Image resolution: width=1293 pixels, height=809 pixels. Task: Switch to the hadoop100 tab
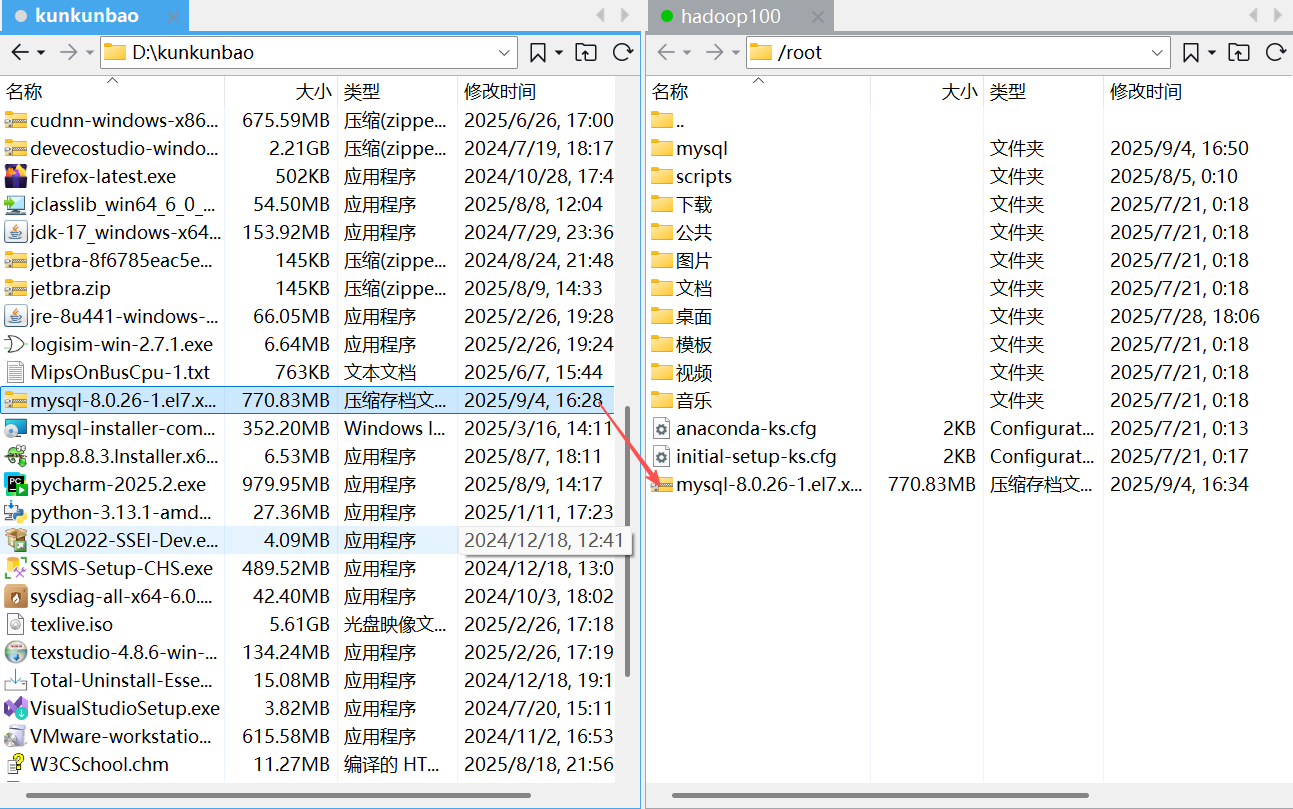pyautogui.click(x=736, y=15)
